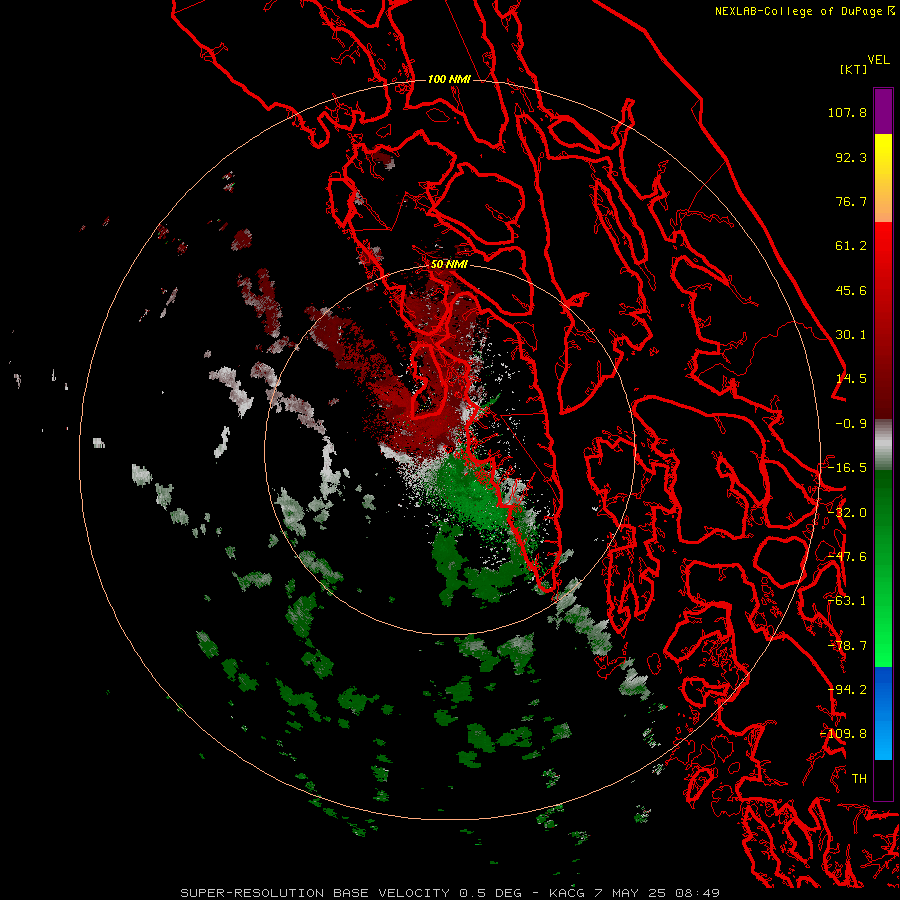Select the -78.7 scale value
The image size is (900, 900).
847,646
